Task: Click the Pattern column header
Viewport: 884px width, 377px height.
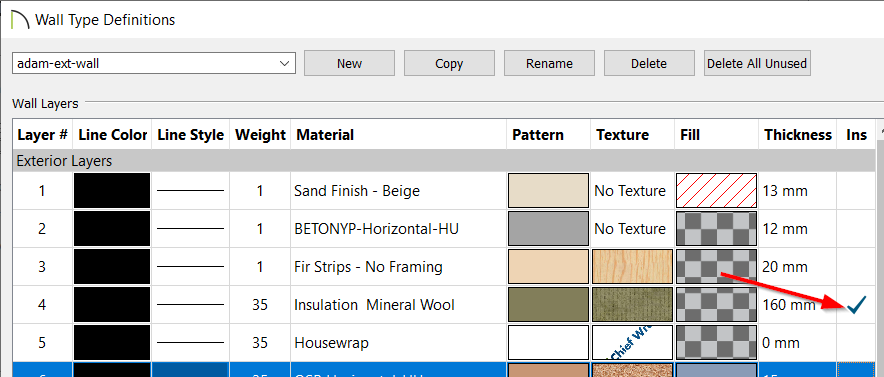Action: [x=549, y=135]
